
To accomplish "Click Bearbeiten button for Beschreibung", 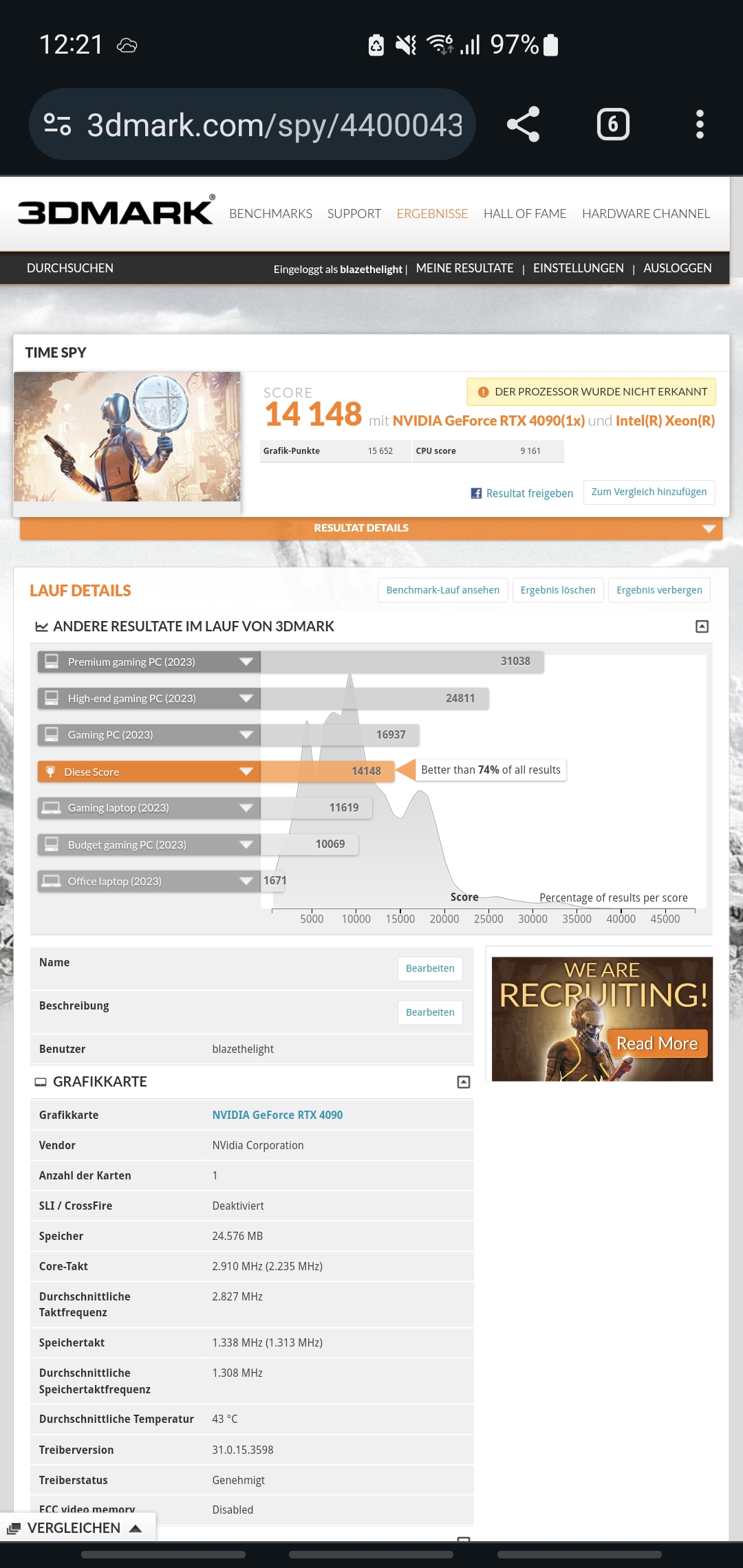I will (x=430, y=1012).
